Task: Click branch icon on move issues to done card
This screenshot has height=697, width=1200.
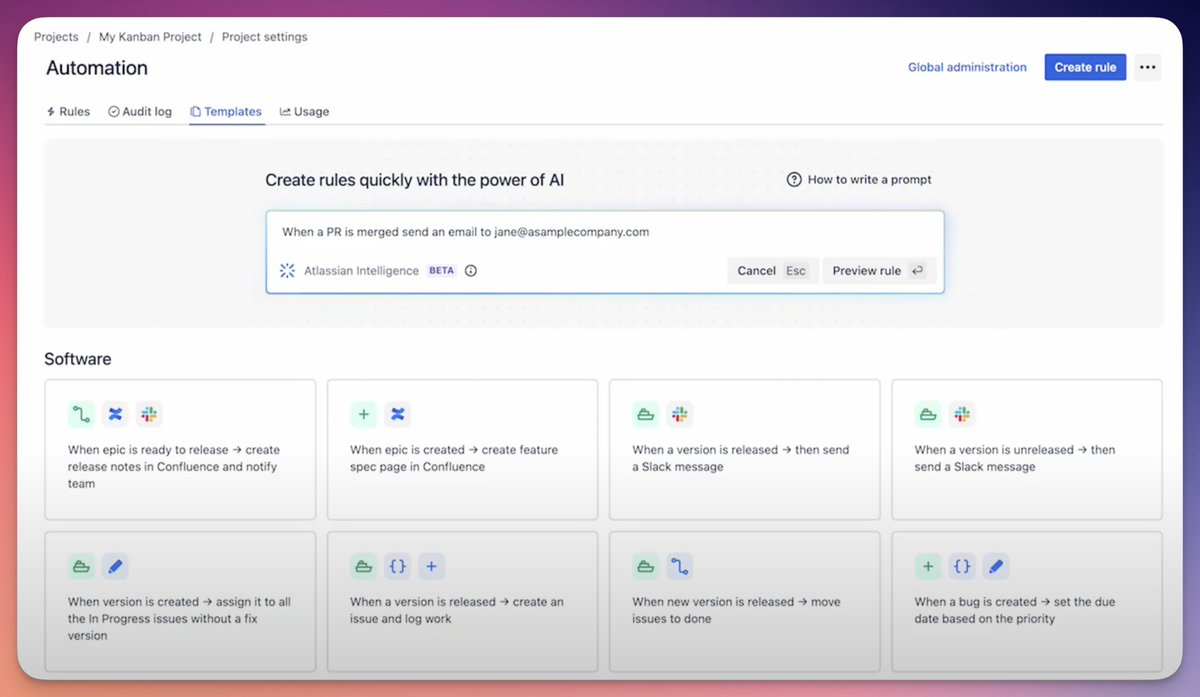Action: [679, 567]
